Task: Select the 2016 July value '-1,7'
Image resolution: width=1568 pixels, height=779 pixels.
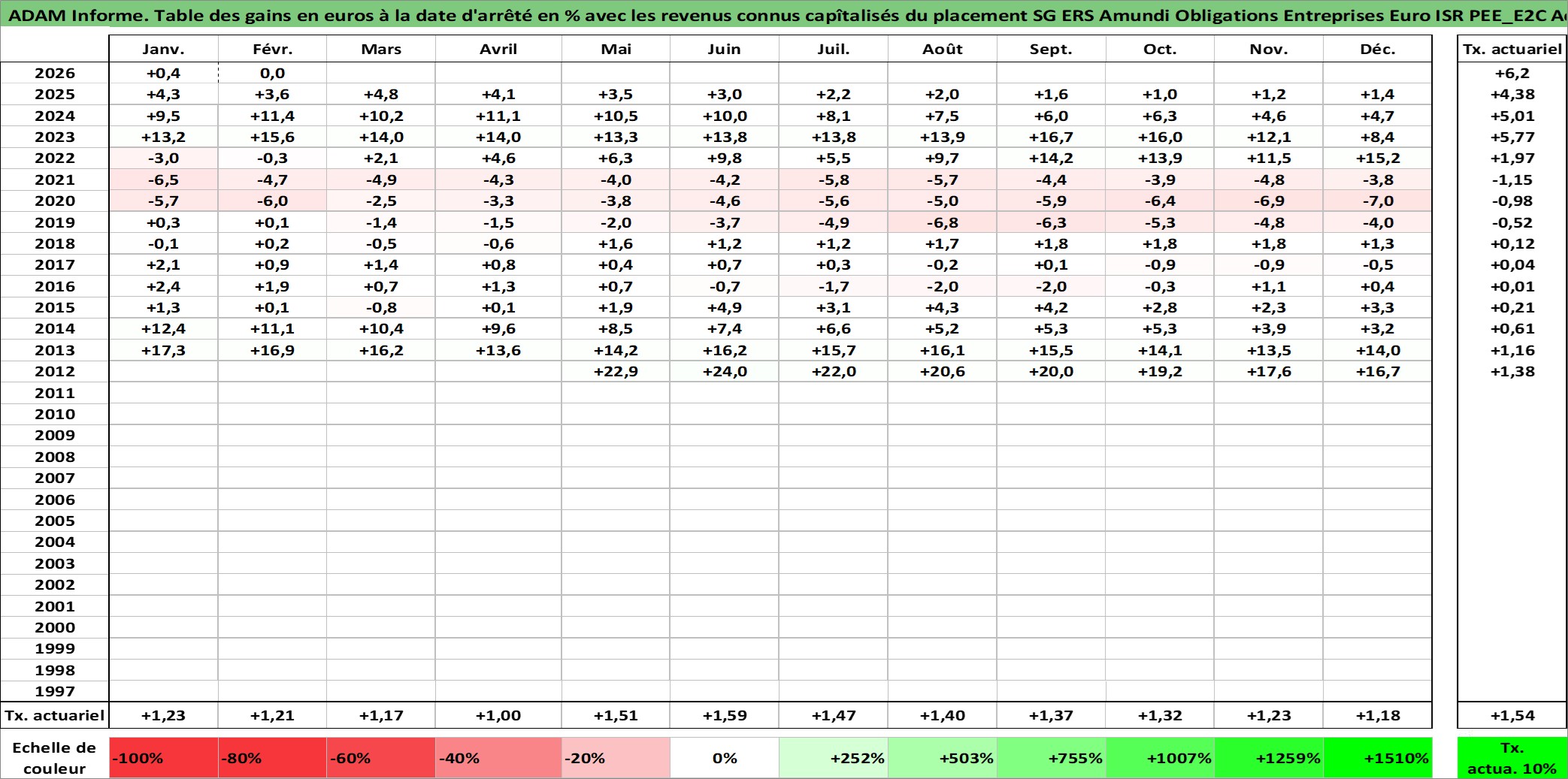Action: tap(834, 286)
